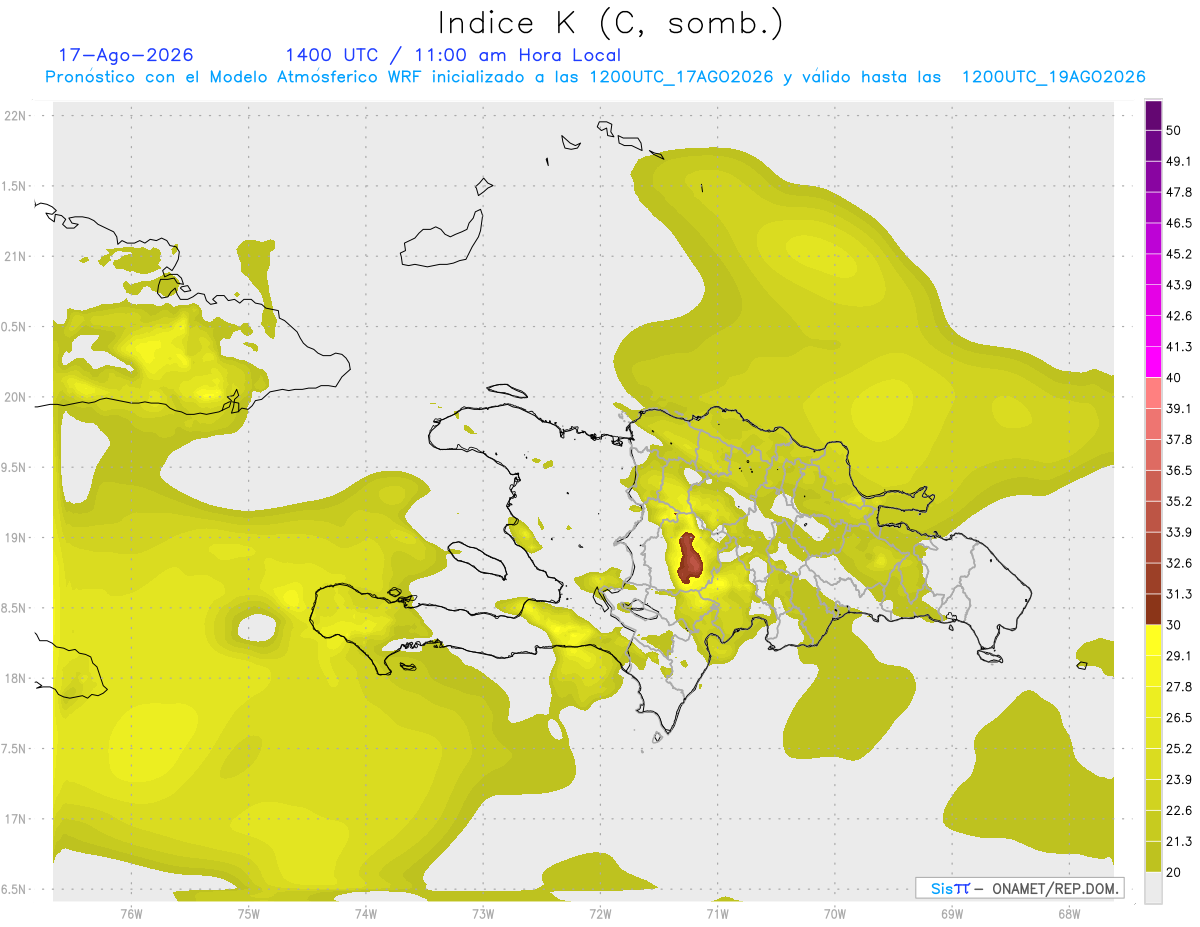1200x927 pixels.
Task: Click the "40" color scale value
Action: tap(1175, 378)
